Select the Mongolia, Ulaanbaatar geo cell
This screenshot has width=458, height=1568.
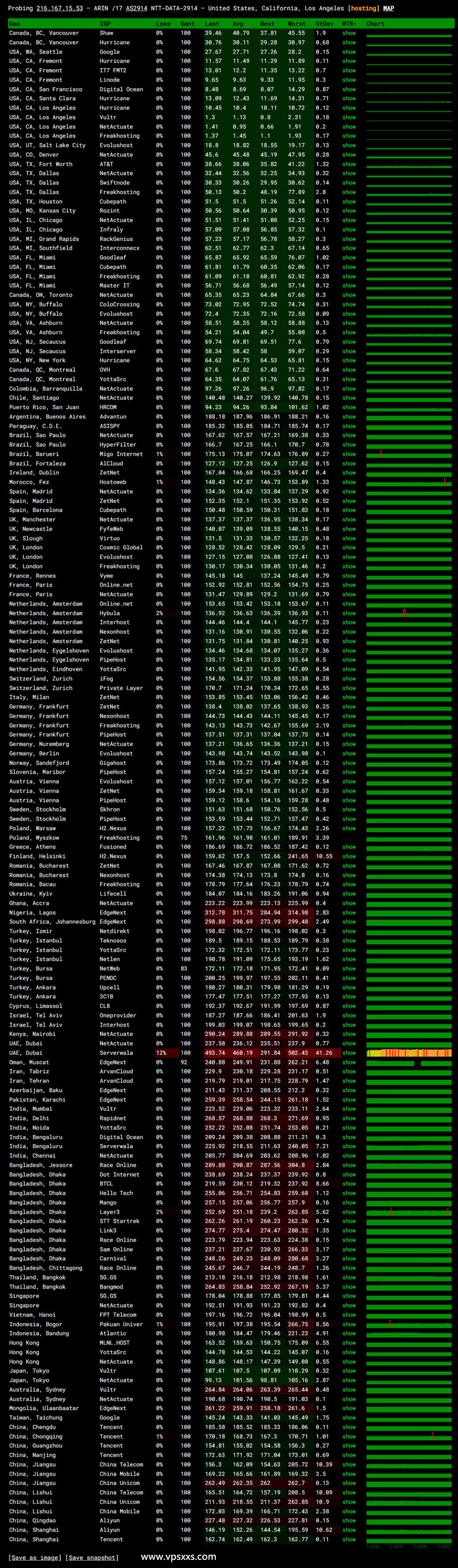(x=44, y=1408)
